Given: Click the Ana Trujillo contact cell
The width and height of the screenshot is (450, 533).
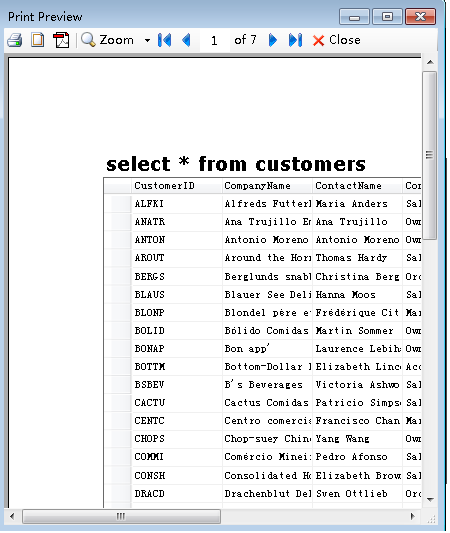Looking at the screenshot, I should click(x=357, y=222).
